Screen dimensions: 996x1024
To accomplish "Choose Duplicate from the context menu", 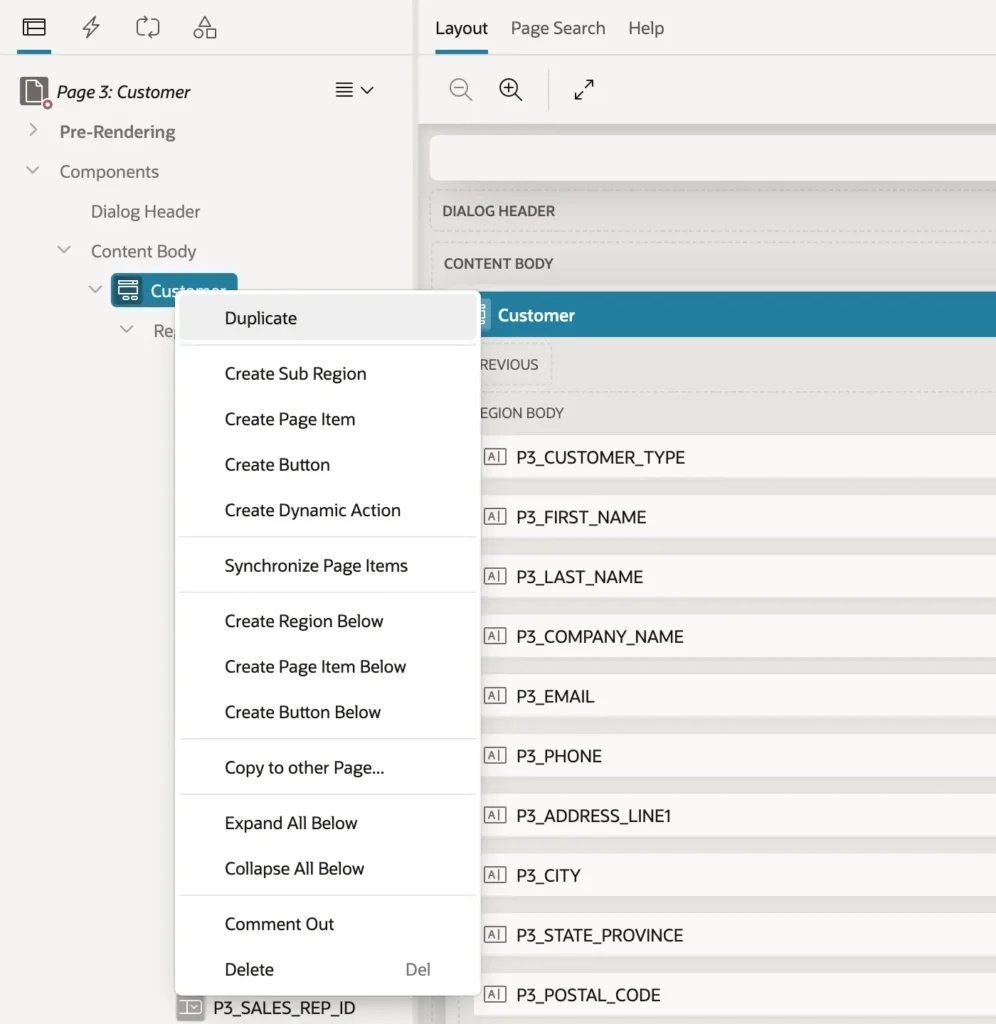I will pos(329,318).
